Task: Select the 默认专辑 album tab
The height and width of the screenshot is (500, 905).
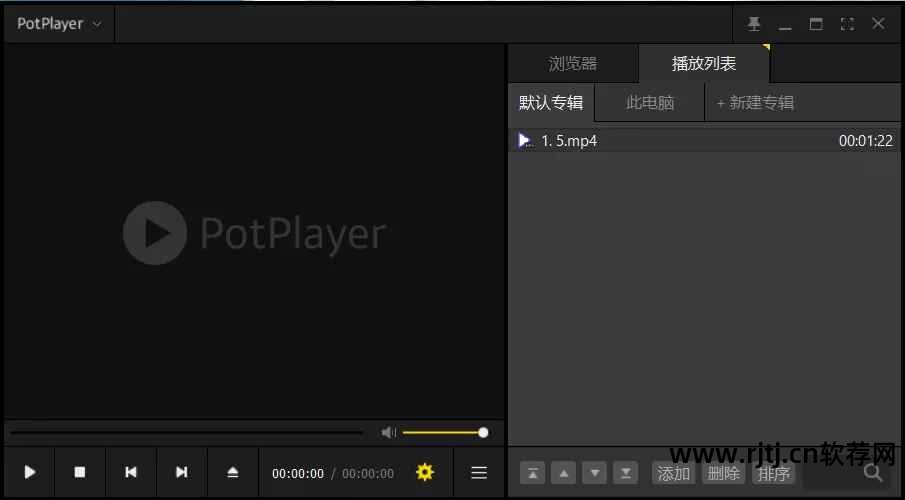Action: (x=551, y=103)
